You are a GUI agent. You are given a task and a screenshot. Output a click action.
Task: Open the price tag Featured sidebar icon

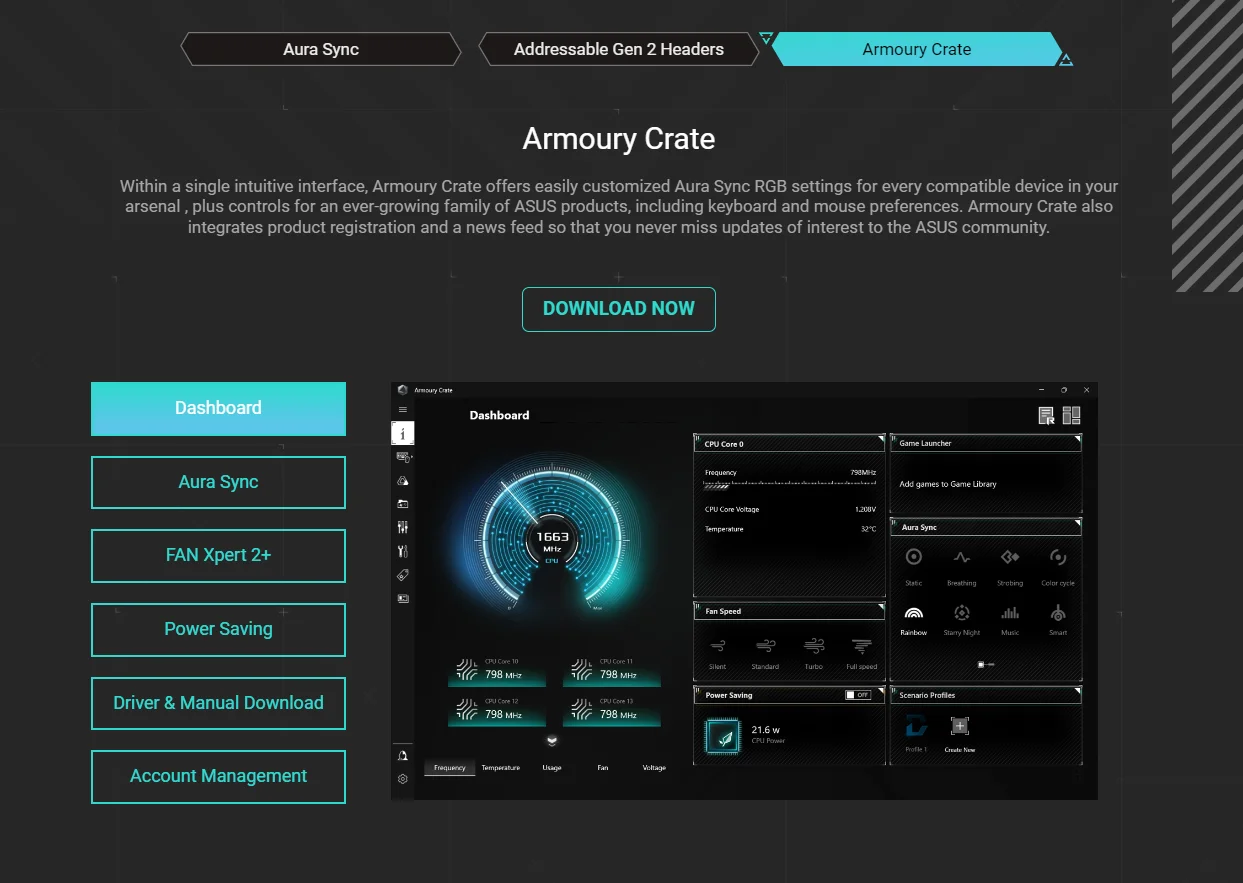403,575
